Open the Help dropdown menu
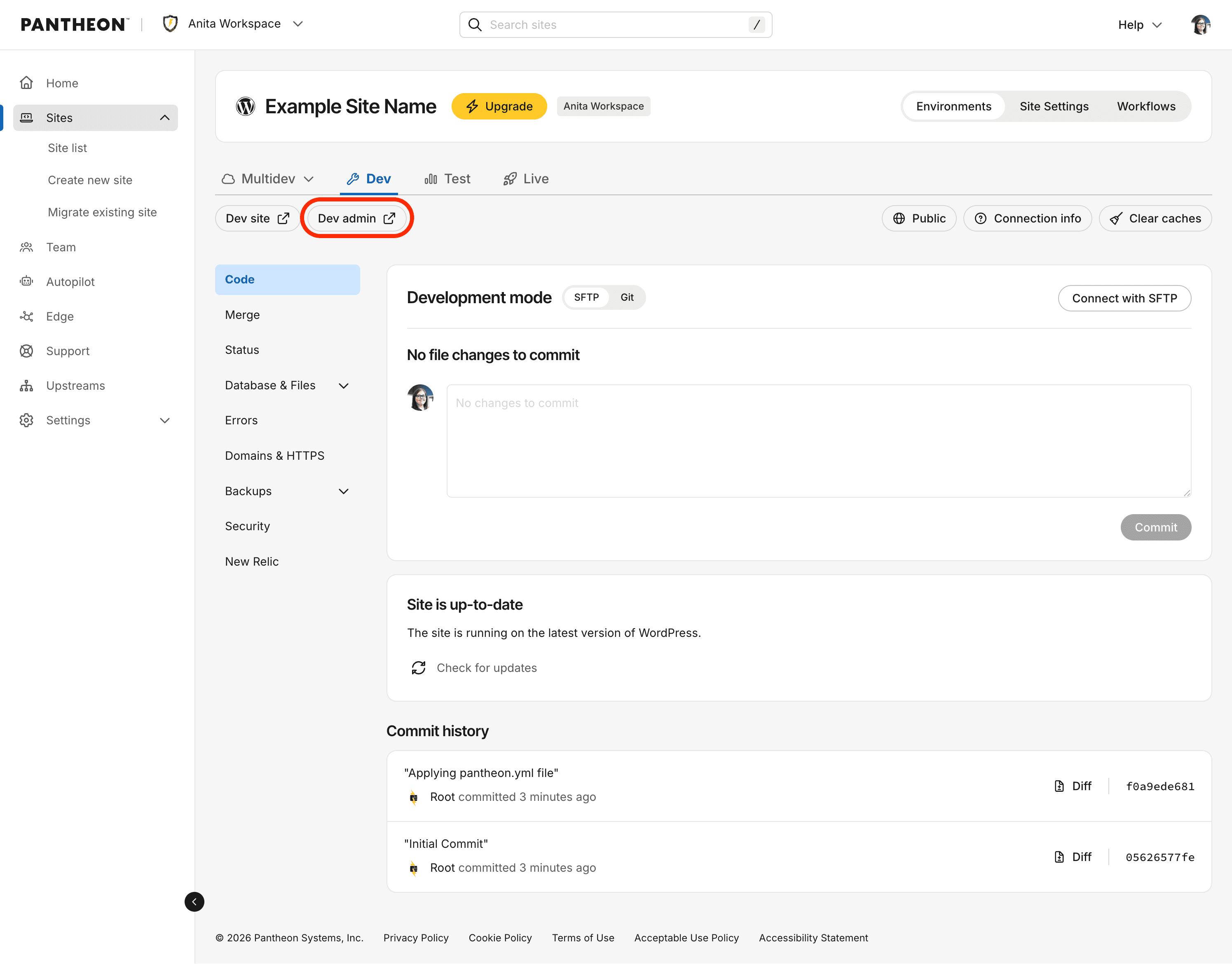Screen dimensions: 1232x964 pyautogui.click(x=1140, y=25)
